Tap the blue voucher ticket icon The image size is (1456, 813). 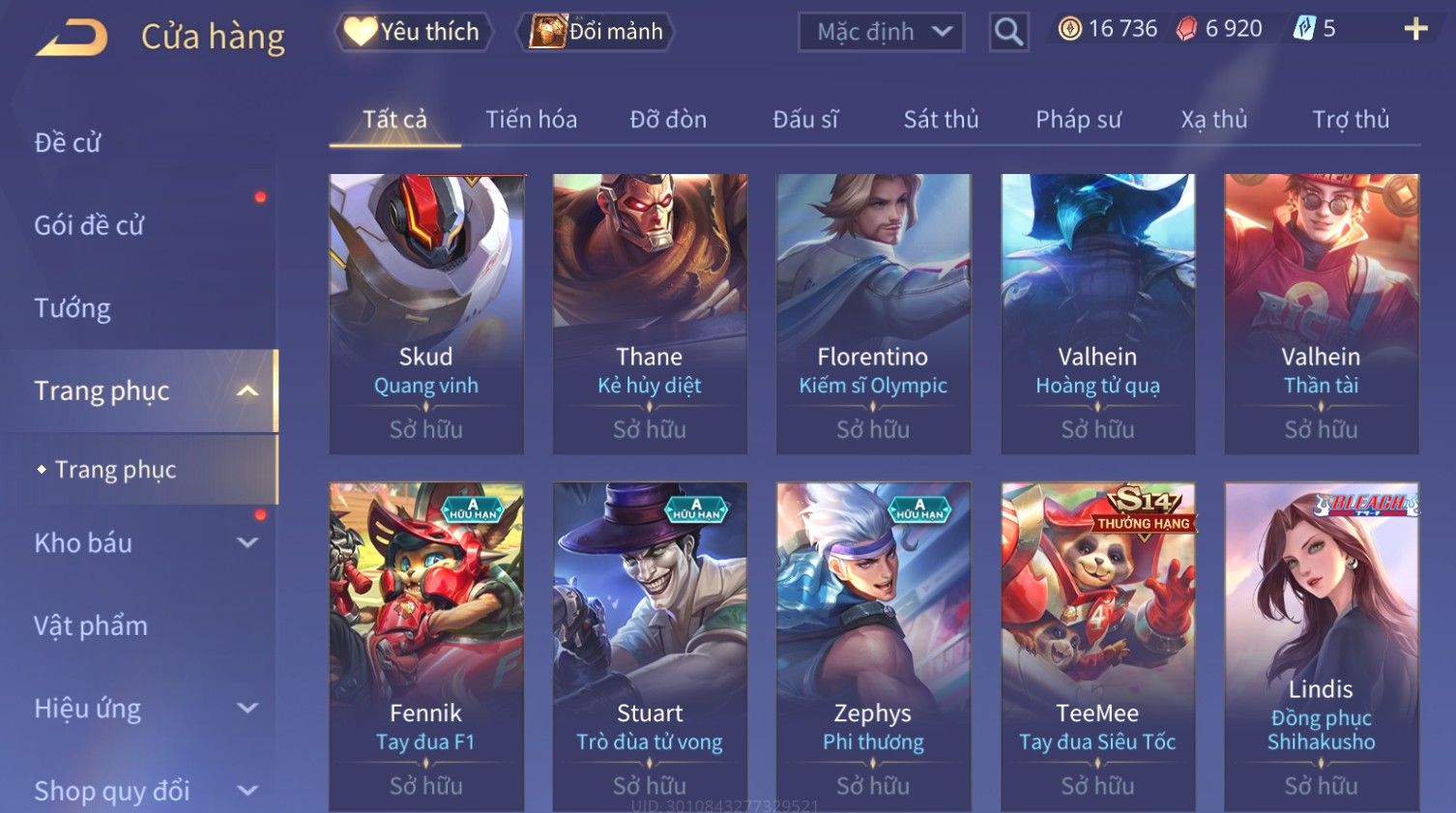pos(1304,29)
